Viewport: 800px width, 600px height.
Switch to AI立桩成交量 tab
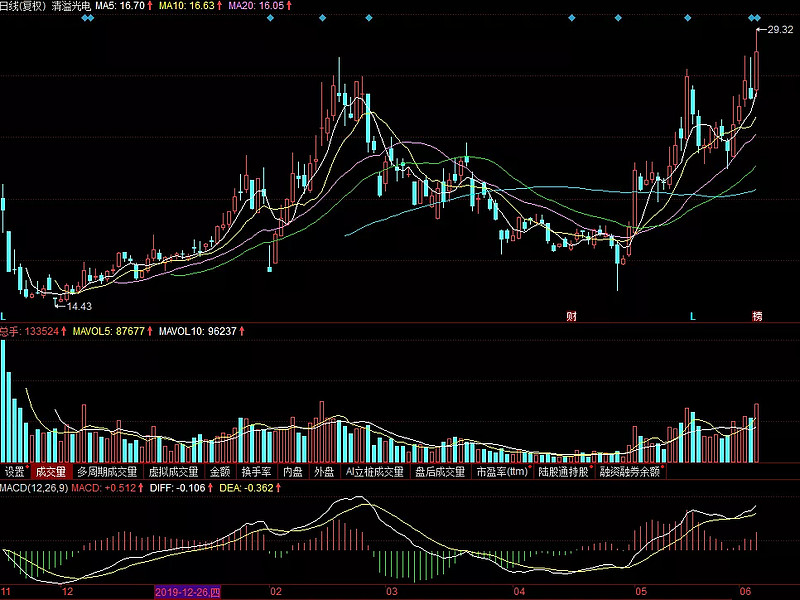pos(374,471)
